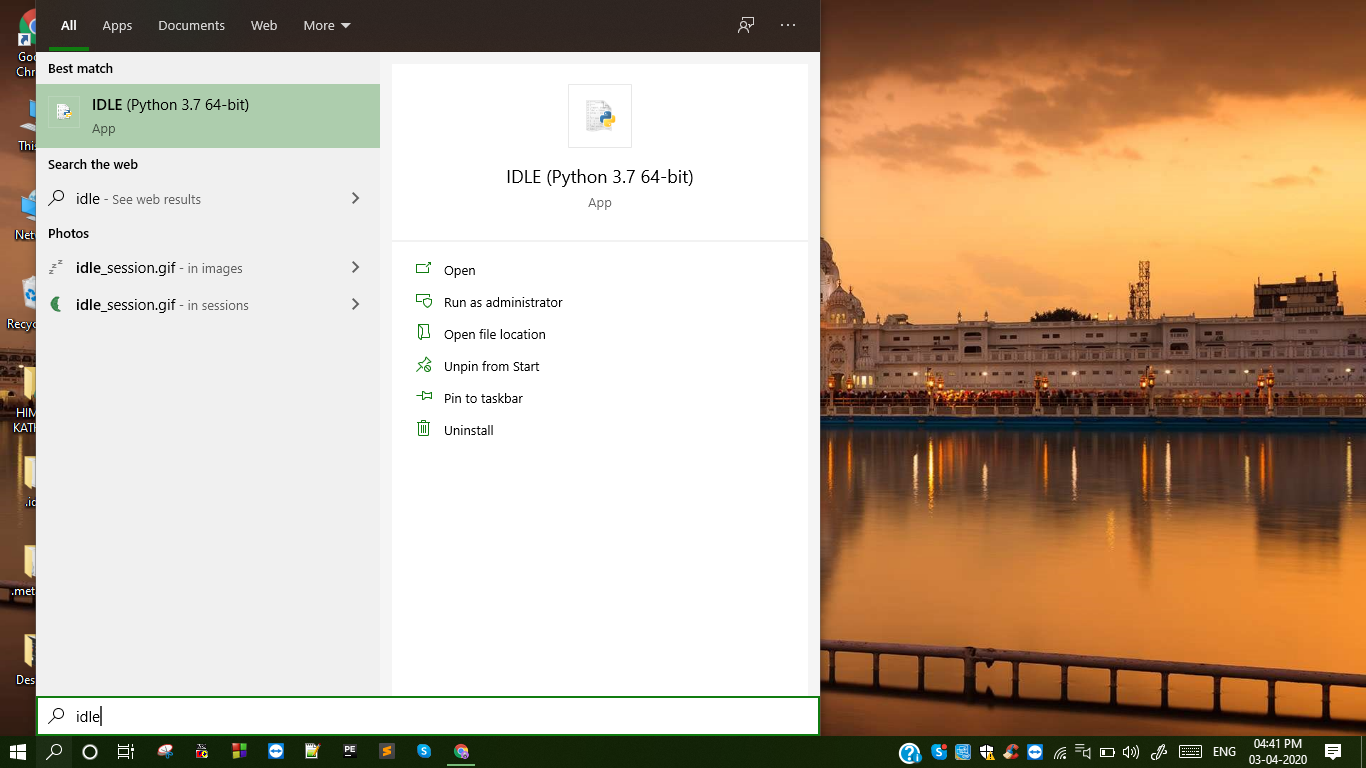The image size is (1366, 768).
Task: Open Task View from the taskbar
Action: 126,752
